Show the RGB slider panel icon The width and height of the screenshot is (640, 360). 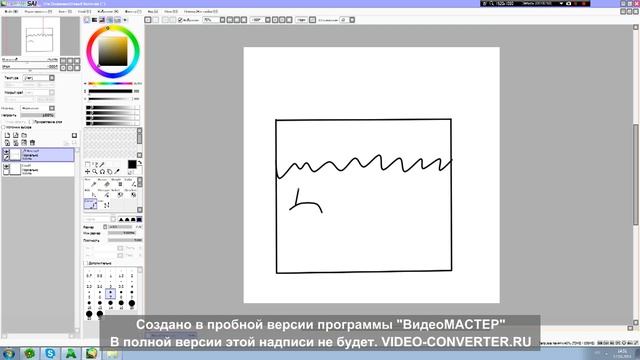click(94, 20)
